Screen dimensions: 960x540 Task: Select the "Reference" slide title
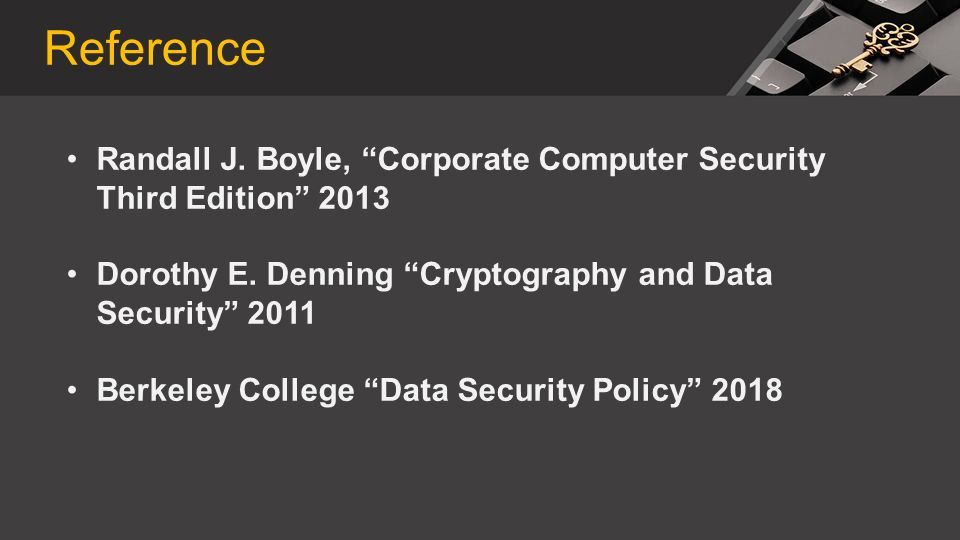(155, 48)
